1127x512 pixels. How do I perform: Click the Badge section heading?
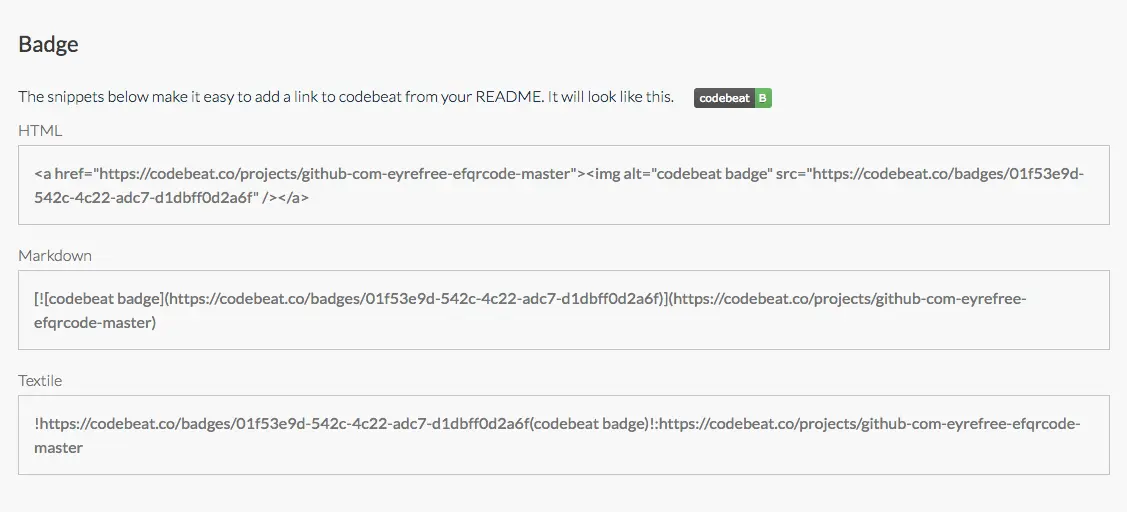click(x=48, y=44)
